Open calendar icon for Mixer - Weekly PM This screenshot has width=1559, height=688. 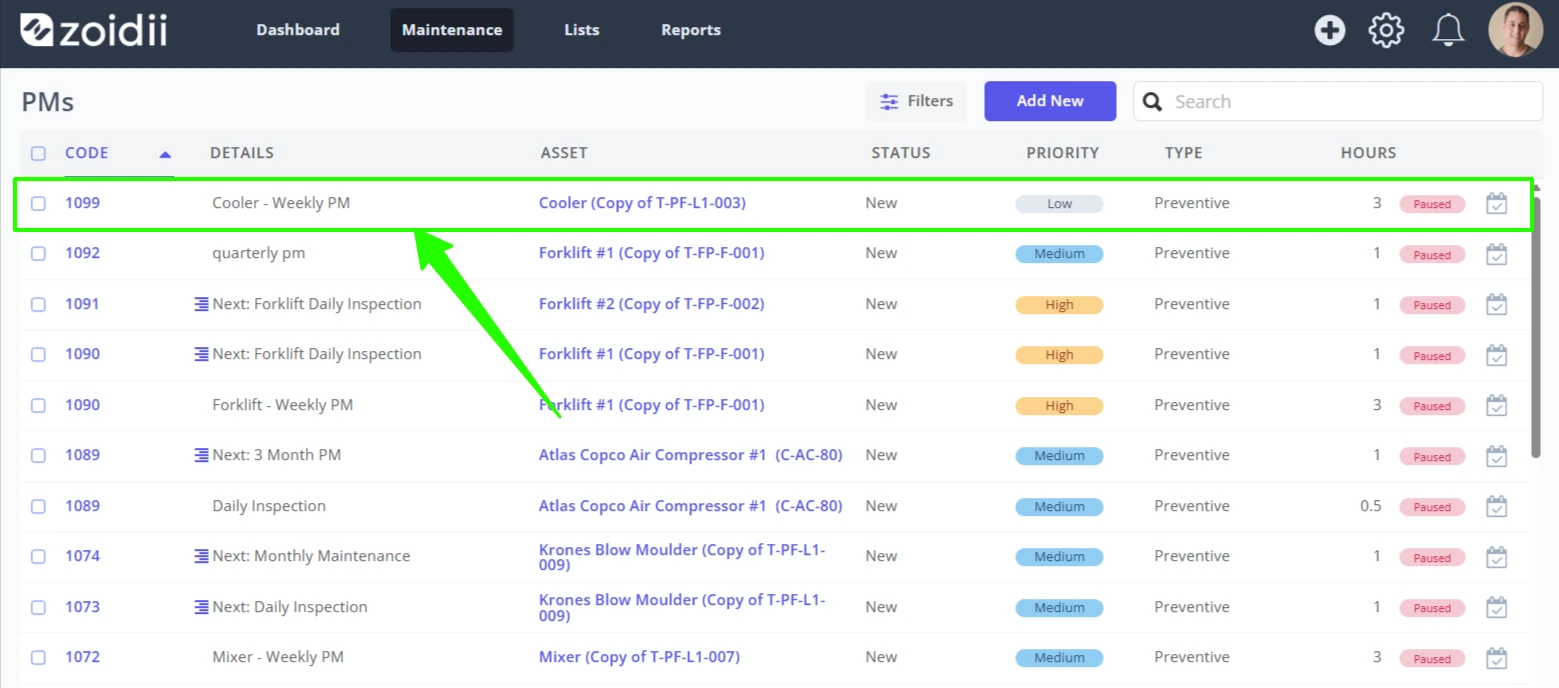[1496, 658]
